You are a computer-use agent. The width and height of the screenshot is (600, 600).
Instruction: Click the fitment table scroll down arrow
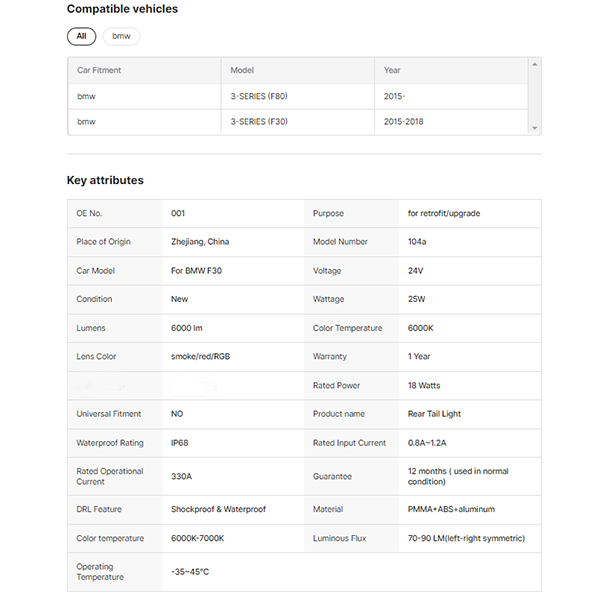pos(535,128)
